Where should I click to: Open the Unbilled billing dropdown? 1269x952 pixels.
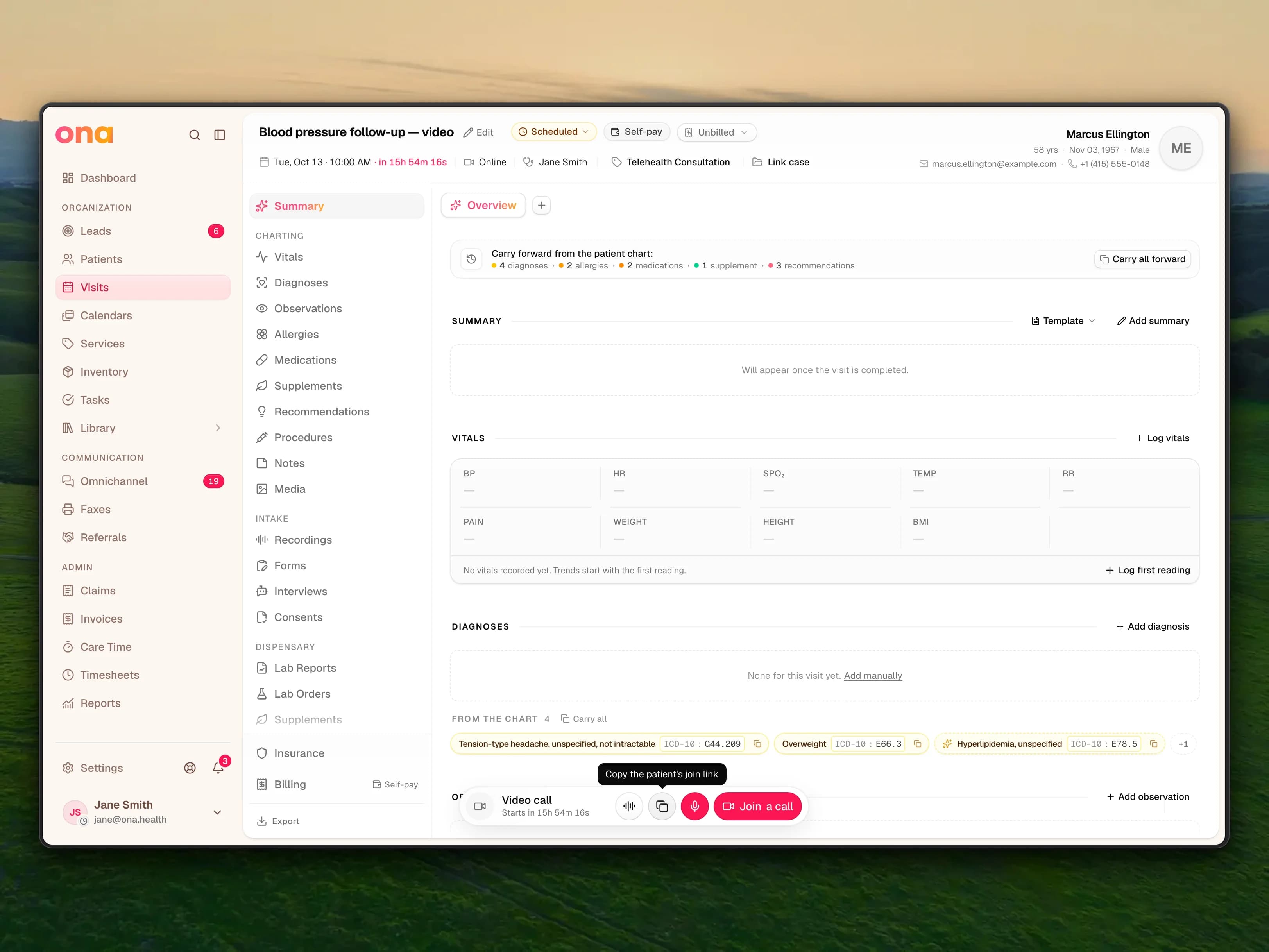716,132
